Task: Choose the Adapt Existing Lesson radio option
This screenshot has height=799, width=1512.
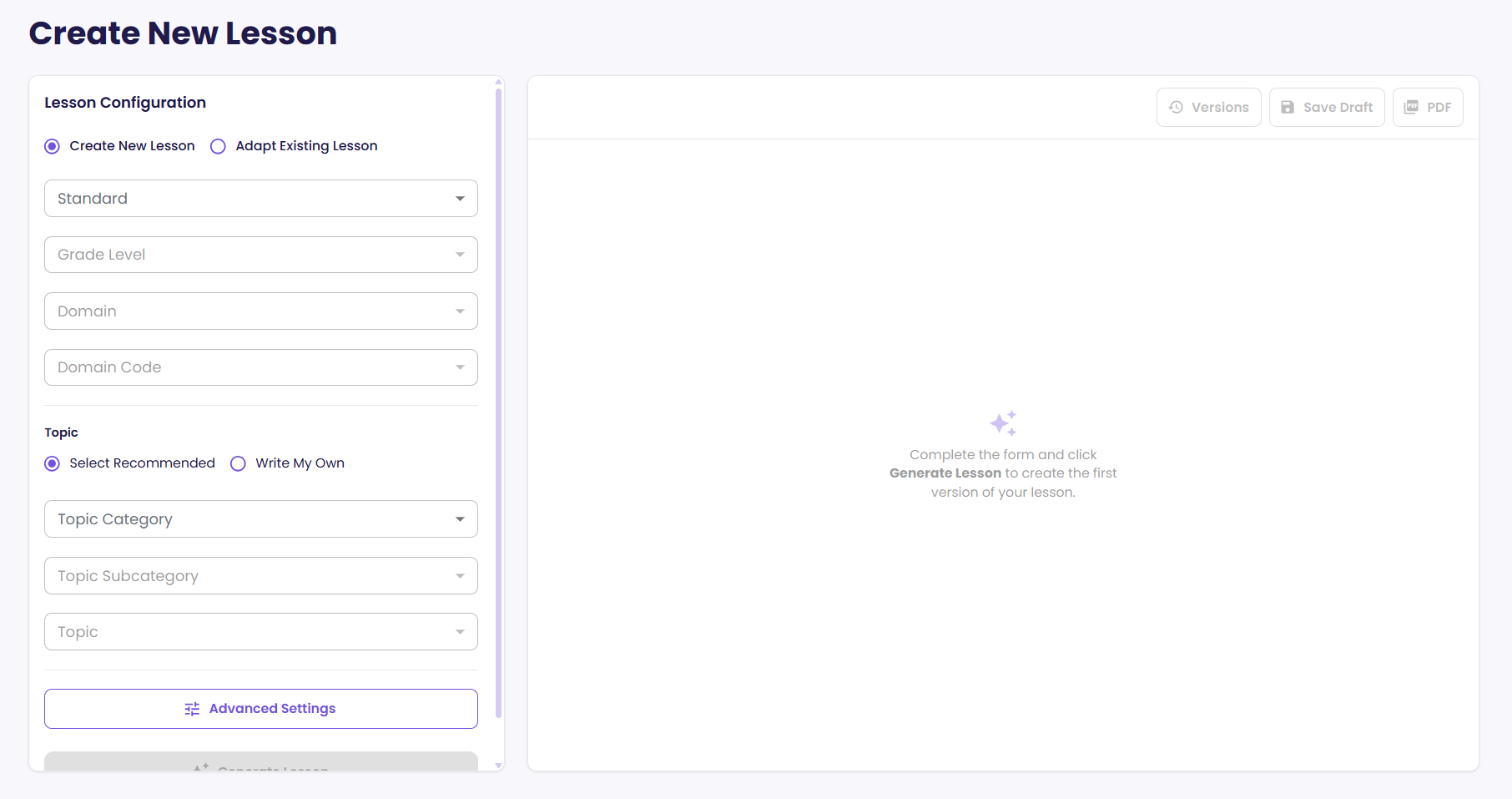Action: pos(218,146)
